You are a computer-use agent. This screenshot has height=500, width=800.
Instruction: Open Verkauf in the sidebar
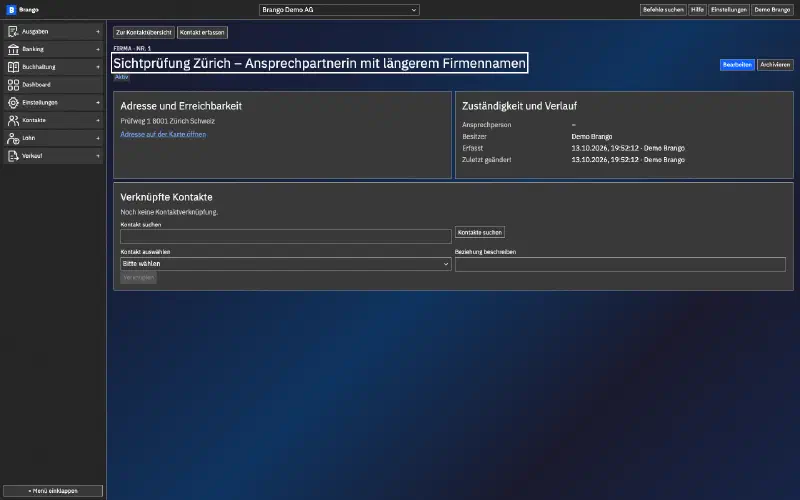tap(54, 156)
